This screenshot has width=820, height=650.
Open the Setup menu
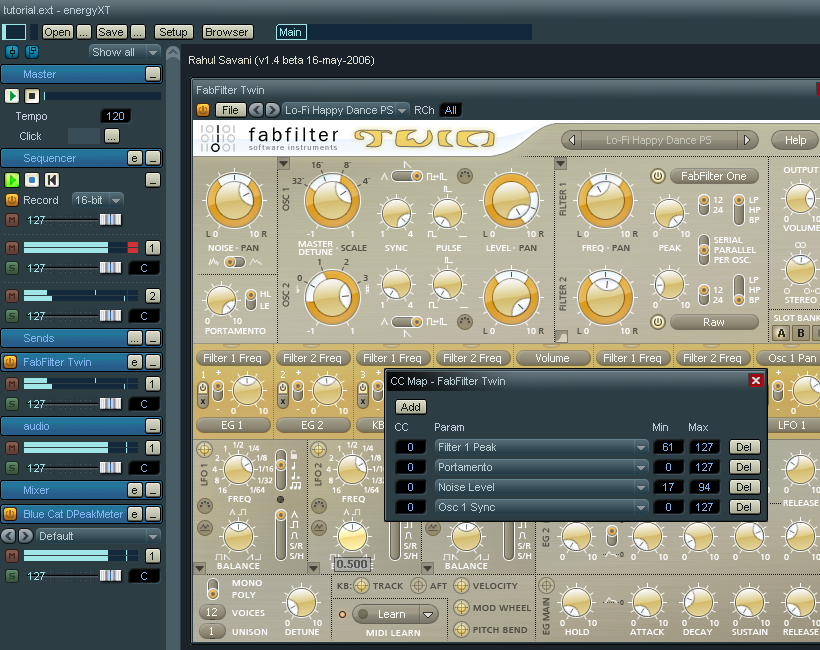[x=173, y=32]
